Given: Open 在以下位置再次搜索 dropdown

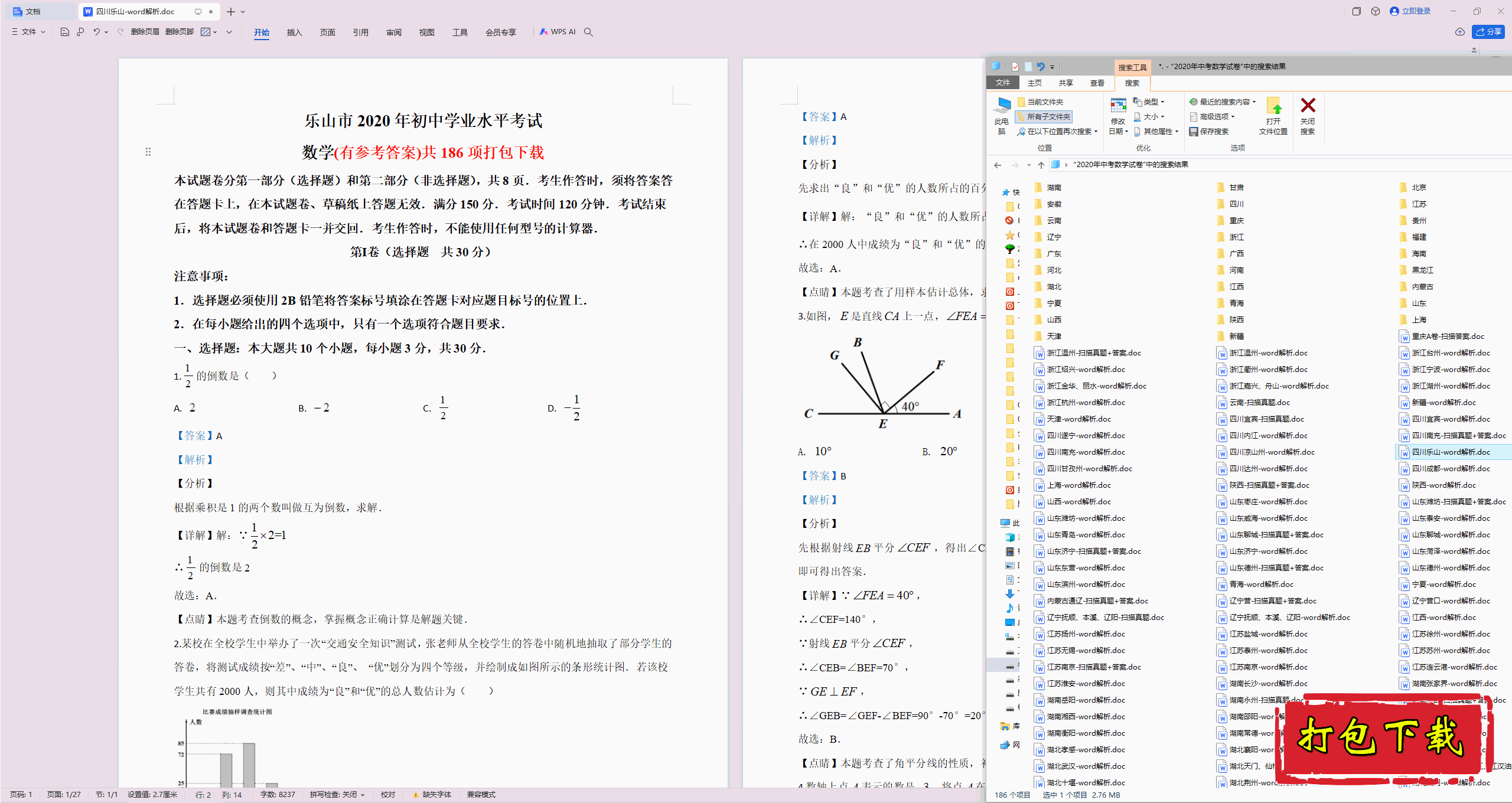Looking at the screenshot, I should pos(1057,132).
